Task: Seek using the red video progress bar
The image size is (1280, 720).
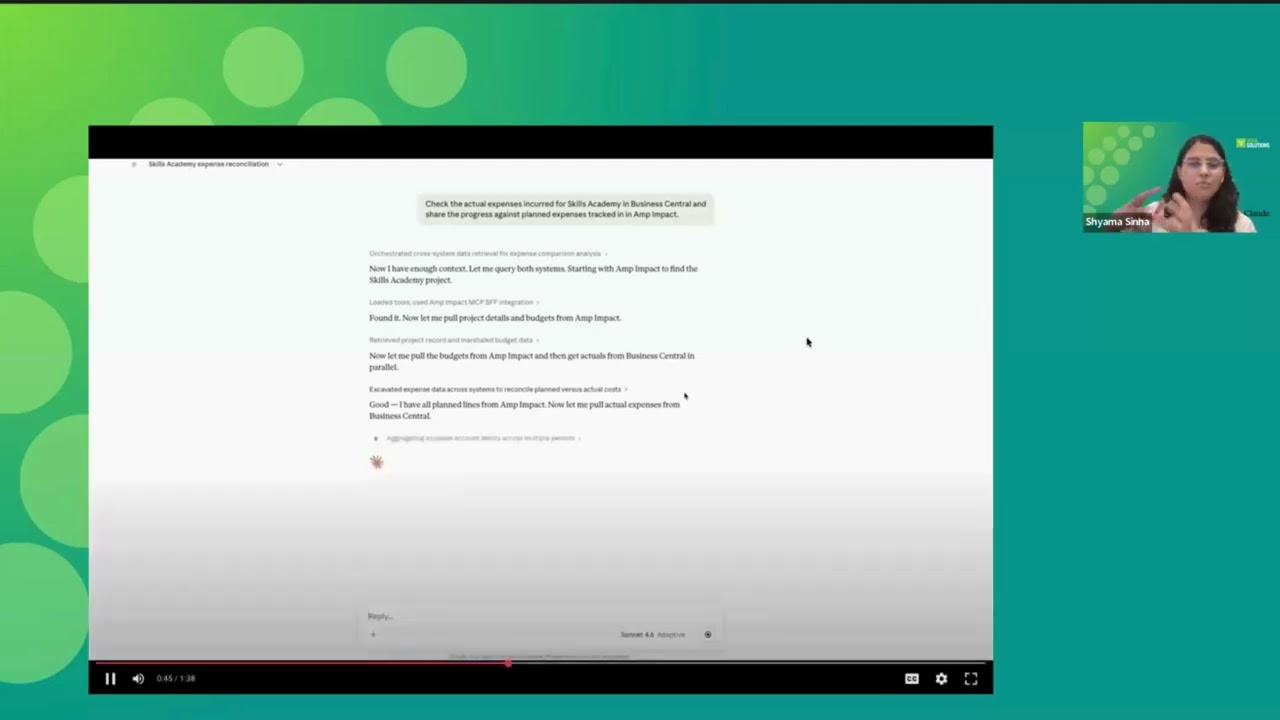Action: click(541, 663)
